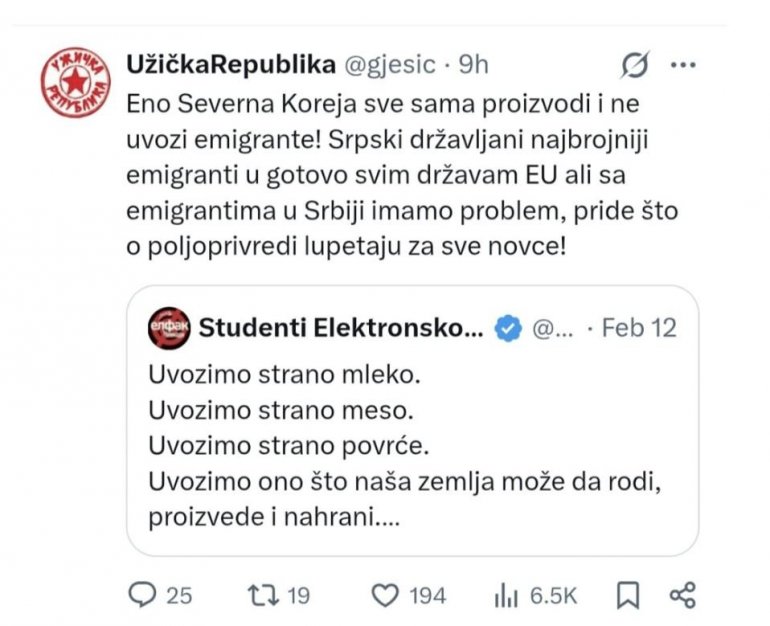
Task: Click the truncated @... handle in quote
Action: coord(550,328)
